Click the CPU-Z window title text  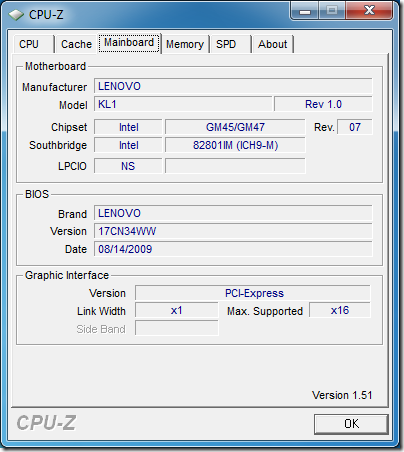[x=46, y=15]
